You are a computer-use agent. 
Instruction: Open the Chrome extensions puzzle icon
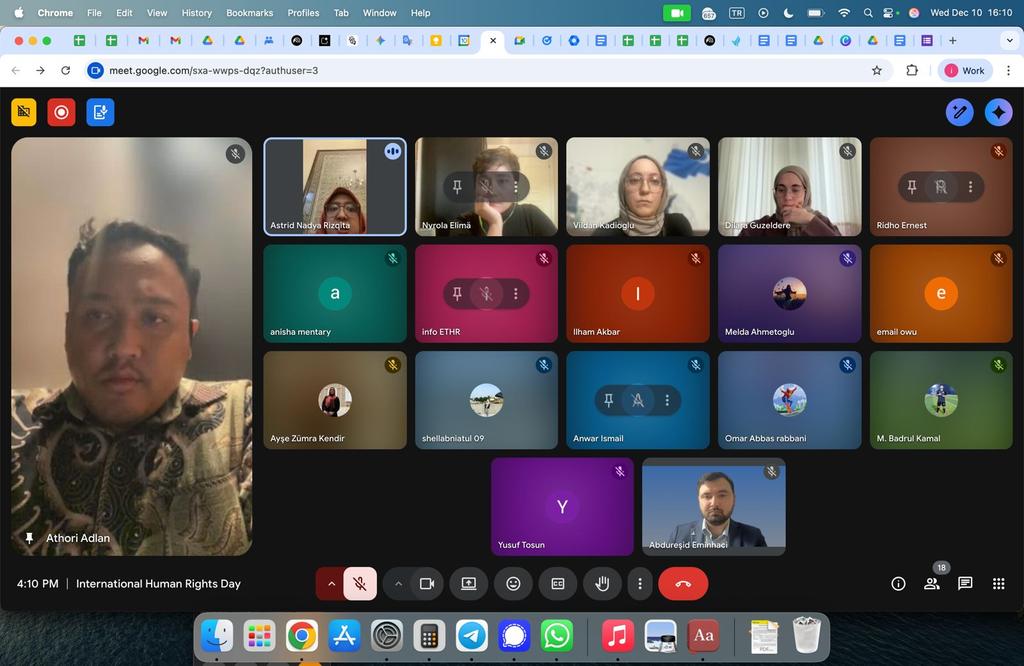(912, 71)
